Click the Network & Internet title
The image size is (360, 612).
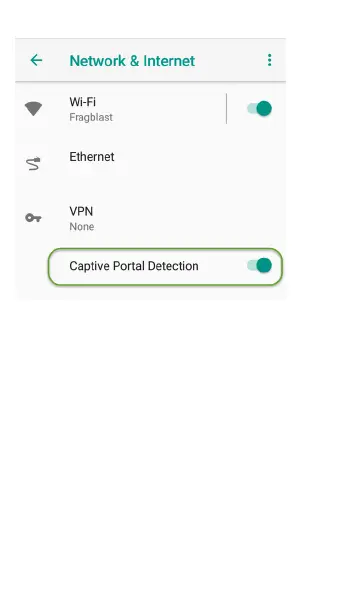point(132,60)
